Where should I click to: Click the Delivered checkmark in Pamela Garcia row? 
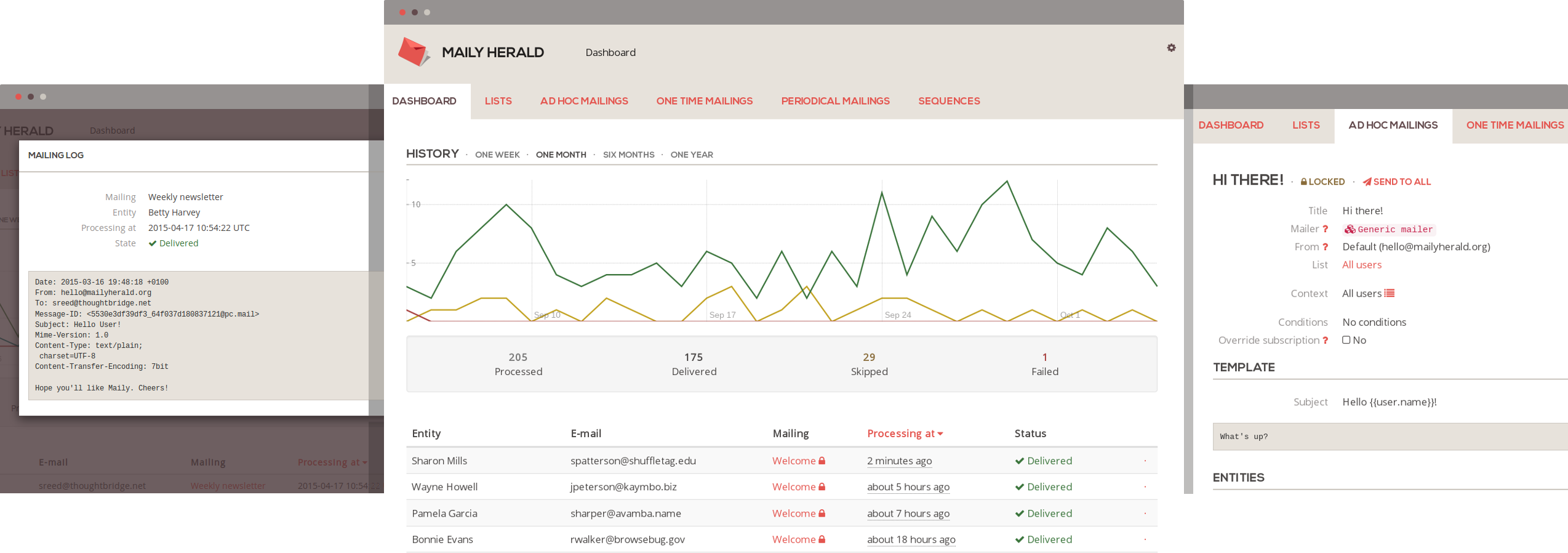[x=1019, y=514]
